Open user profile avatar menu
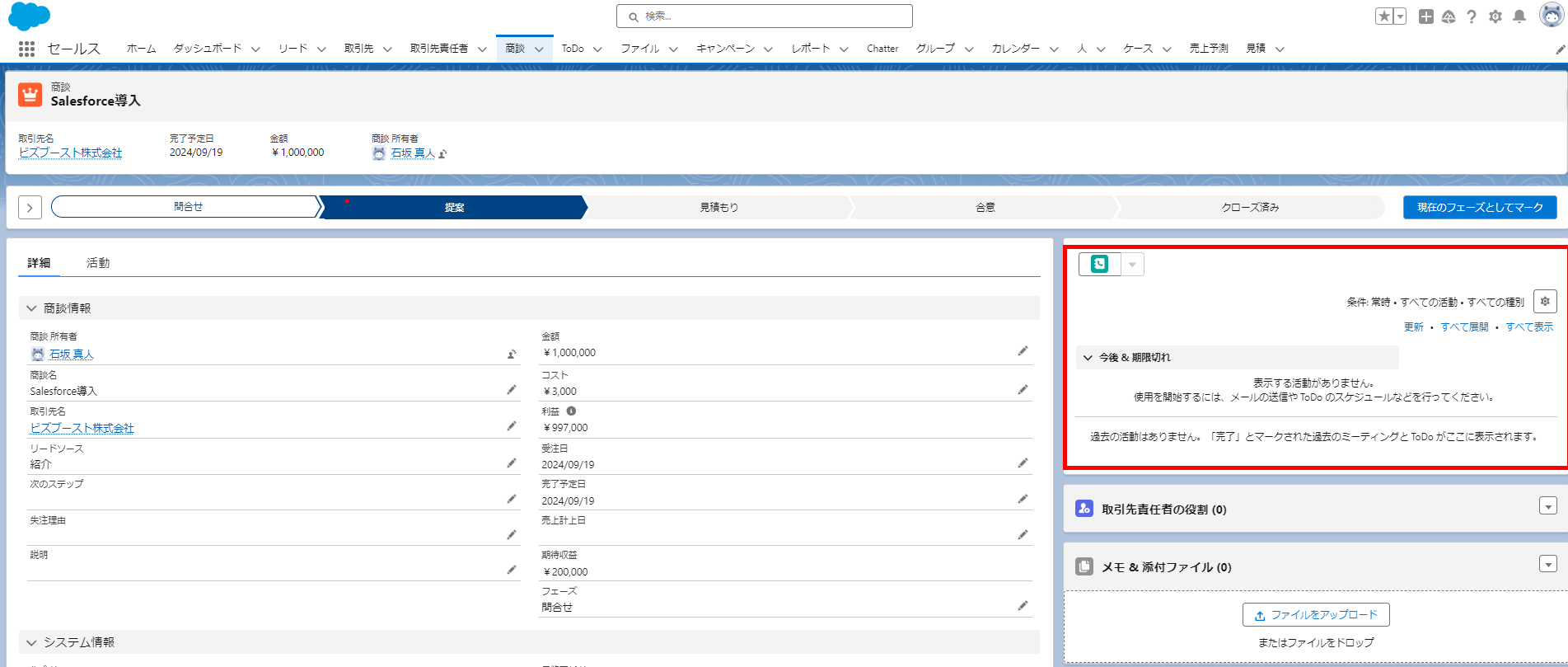1568x667 pixels. pos(1552,15)
